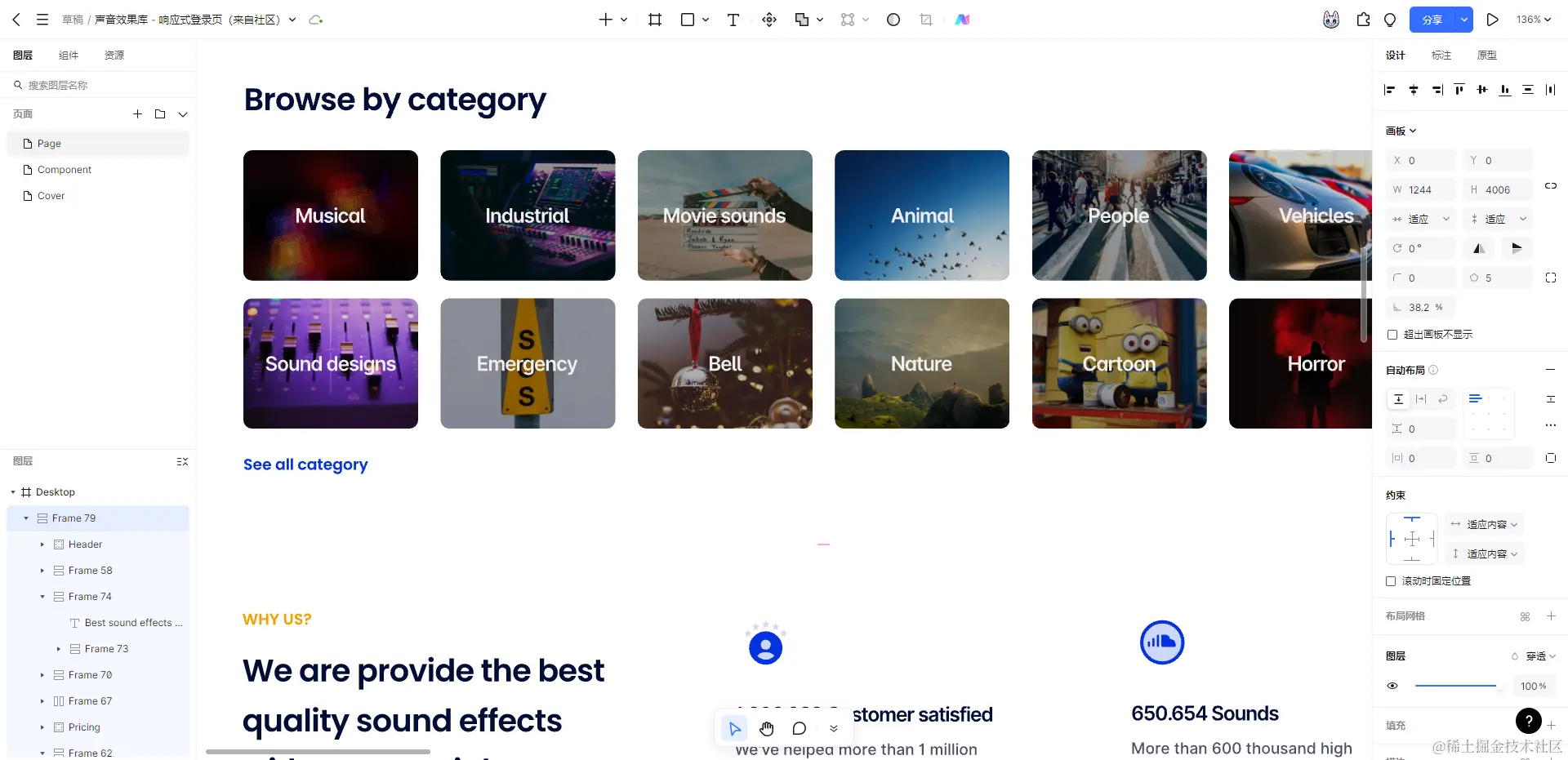This screenshot has width=1568, height=760.
Task: Select the Frame tool in toolbar
Action: (x=655, y=20)
